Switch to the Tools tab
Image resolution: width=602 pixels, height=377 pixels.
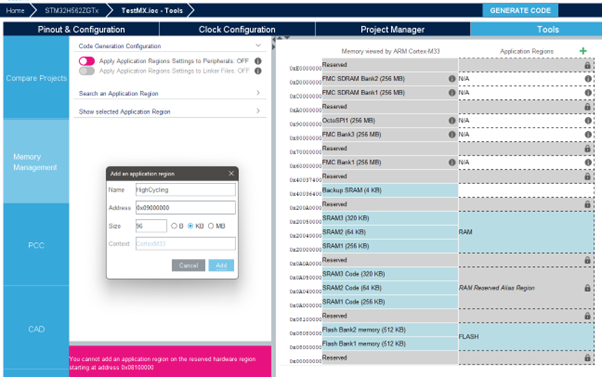[536, 30]
